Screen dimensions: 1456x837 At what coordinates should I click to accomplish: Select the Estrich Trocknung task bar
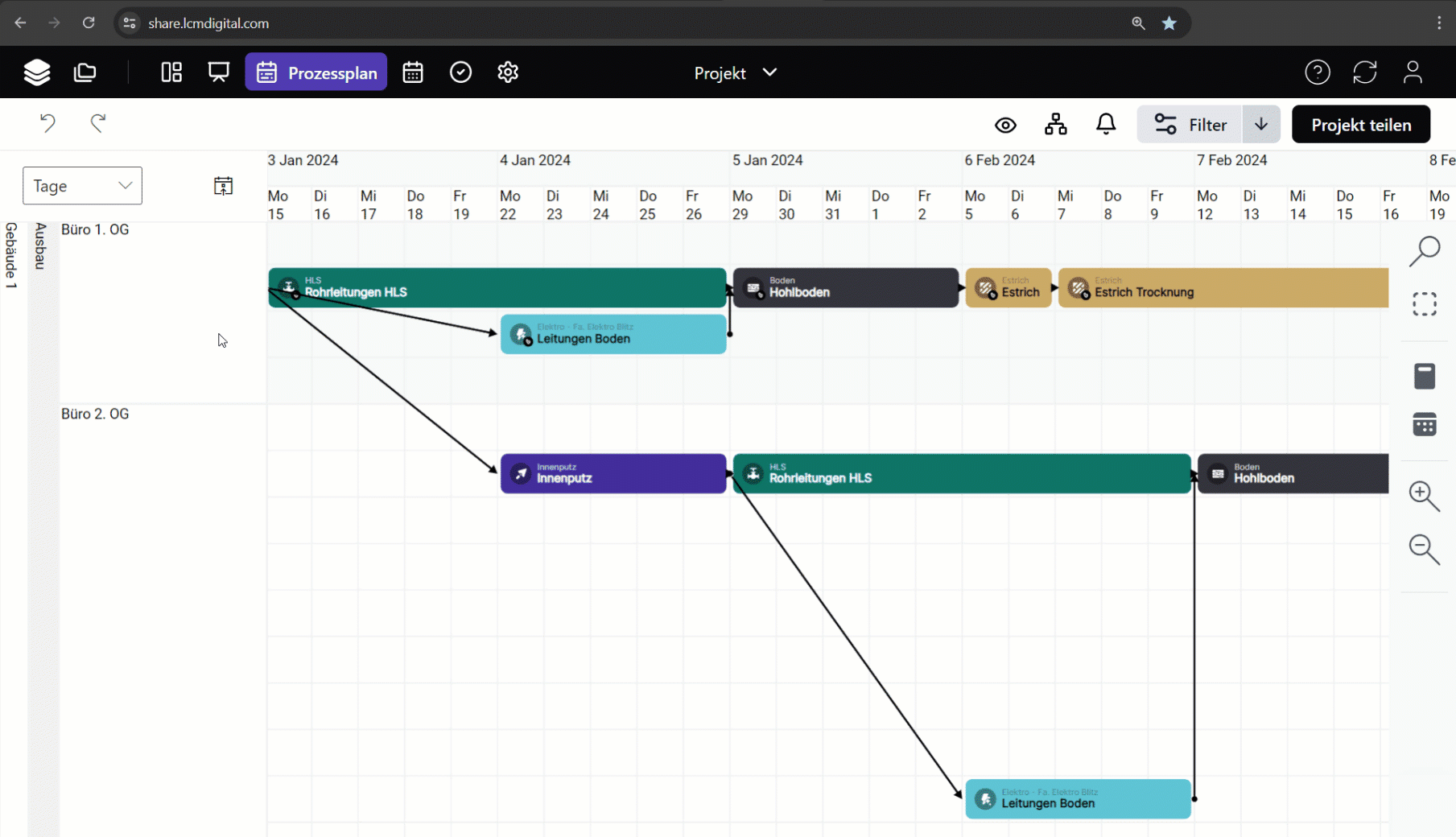tap(1223, 288)
